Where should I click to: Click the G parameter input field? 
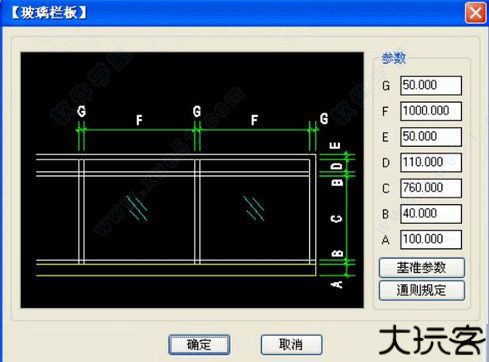(x=431, y=85)
